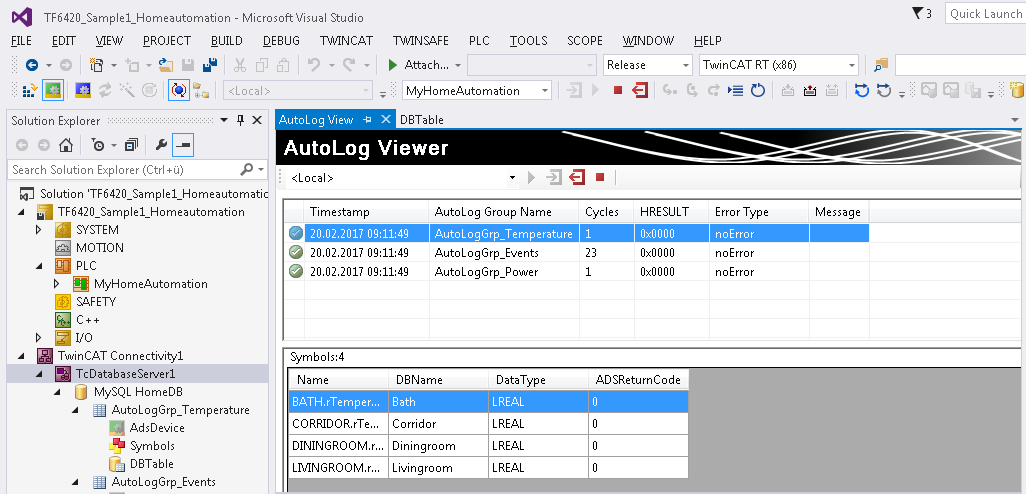Click the second gray refresh-cycle icon
This screenshot has width=1026, height=494.
[884, 90]
